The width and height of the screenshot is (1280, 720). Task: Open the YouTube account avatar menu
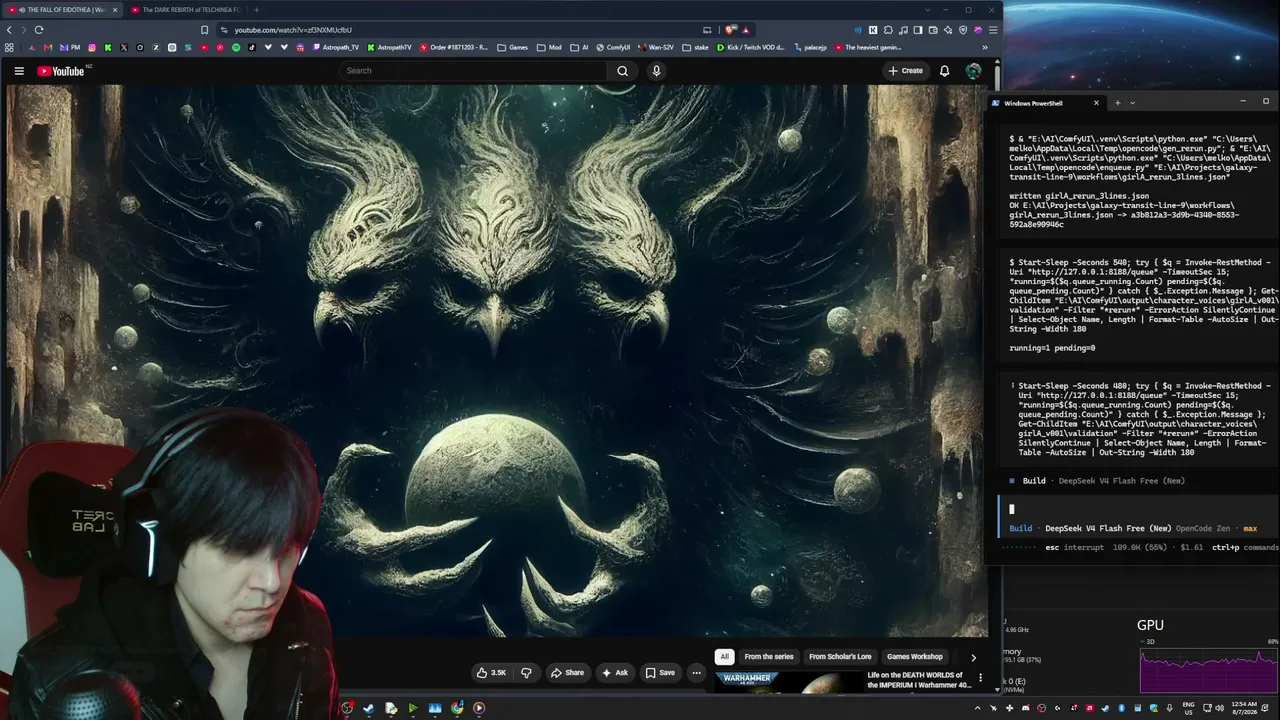(973, 71)
